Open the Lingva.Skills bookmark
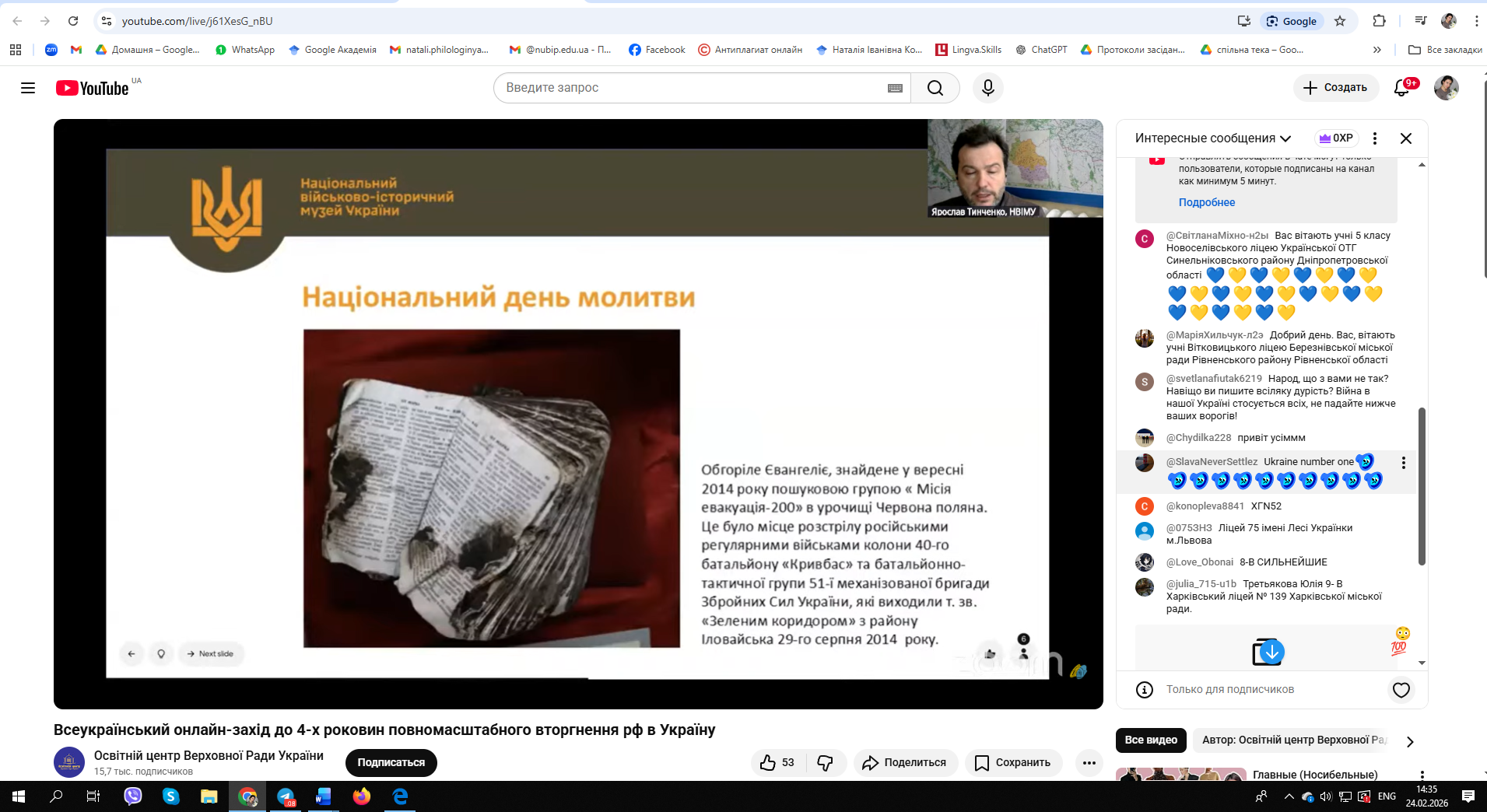The image size is (1487, 812). click(969, 50)
